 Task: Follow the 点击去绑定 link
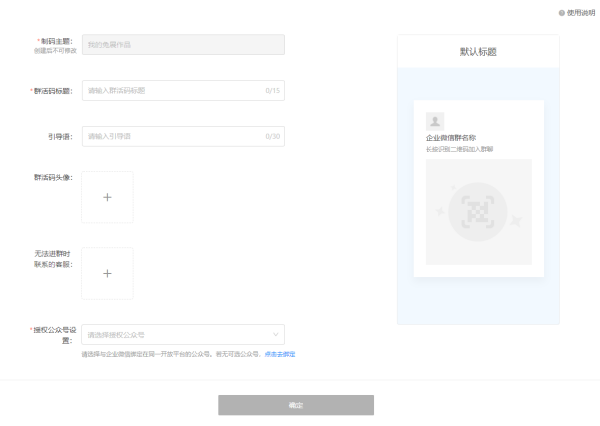tap(280, 354)
